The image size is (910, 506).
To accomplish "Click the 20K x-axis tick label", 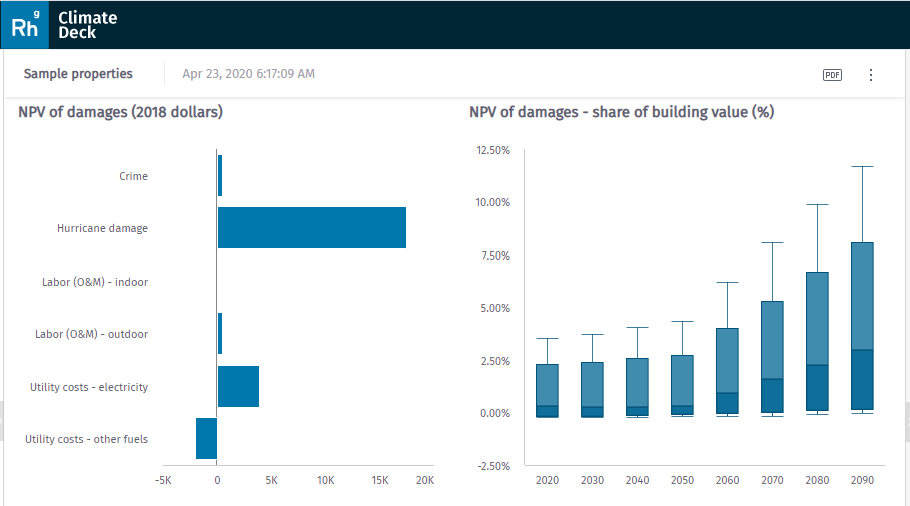I will [x=425, y=480].
